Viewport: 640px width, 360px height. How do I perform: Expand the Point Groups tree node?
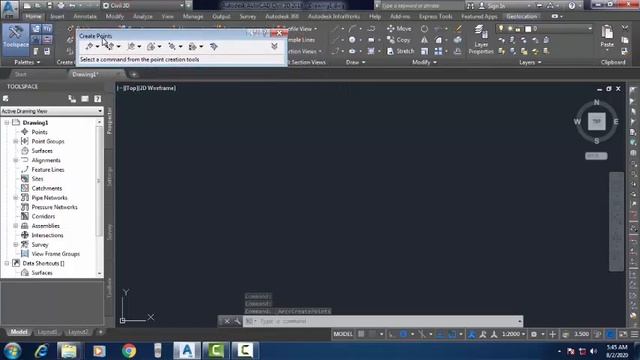16,141
